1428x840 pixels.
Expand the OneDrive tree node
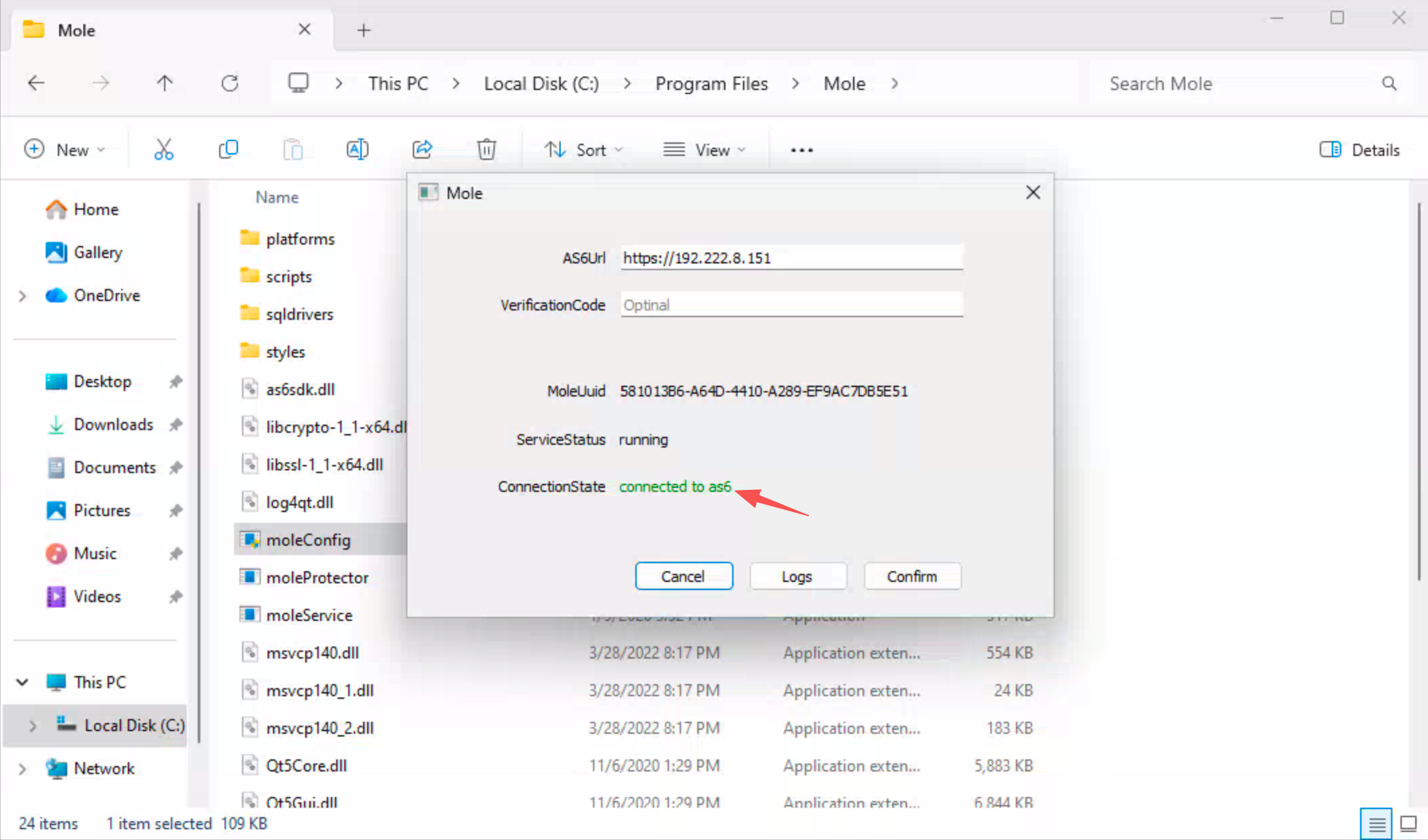22,296
